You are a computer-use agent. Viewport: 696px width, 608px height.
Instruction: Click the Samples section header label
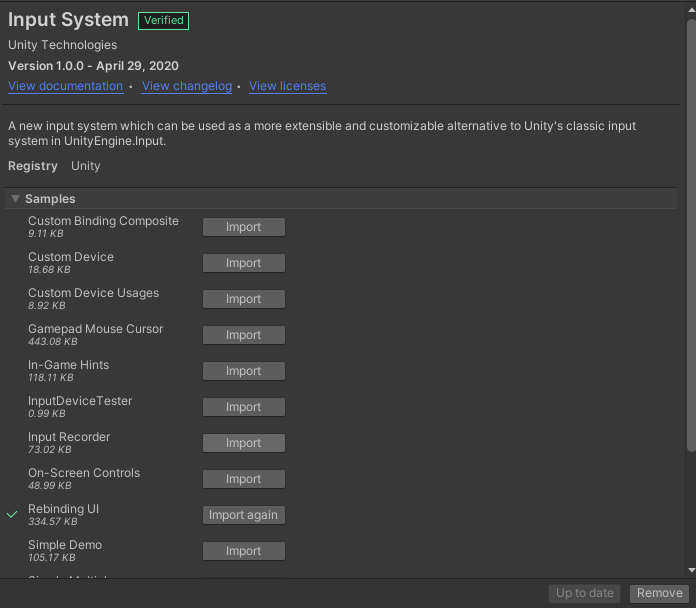click(50, 199)
